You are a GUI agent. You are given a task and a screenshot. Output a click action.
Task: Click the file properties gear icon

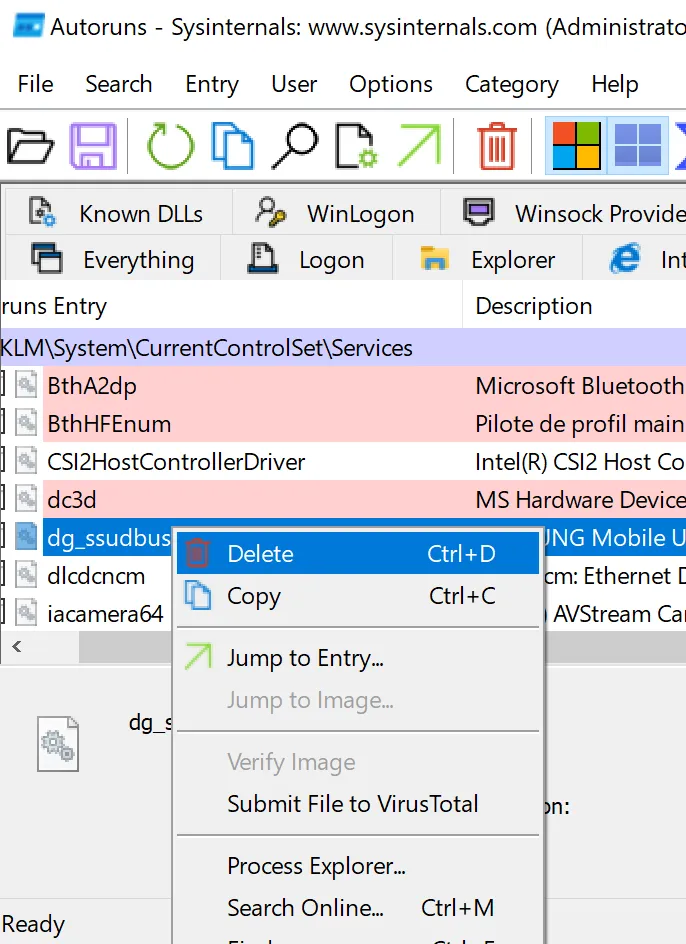click(356, 146)
